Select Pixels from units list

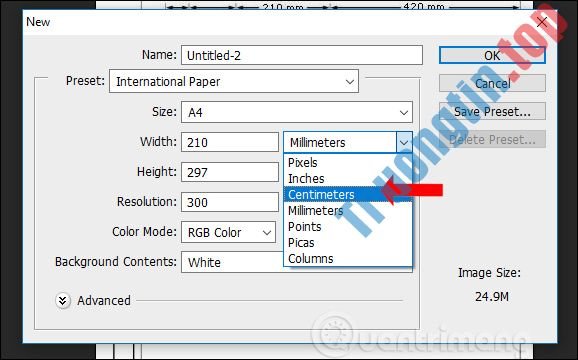[x=348, y=162]
